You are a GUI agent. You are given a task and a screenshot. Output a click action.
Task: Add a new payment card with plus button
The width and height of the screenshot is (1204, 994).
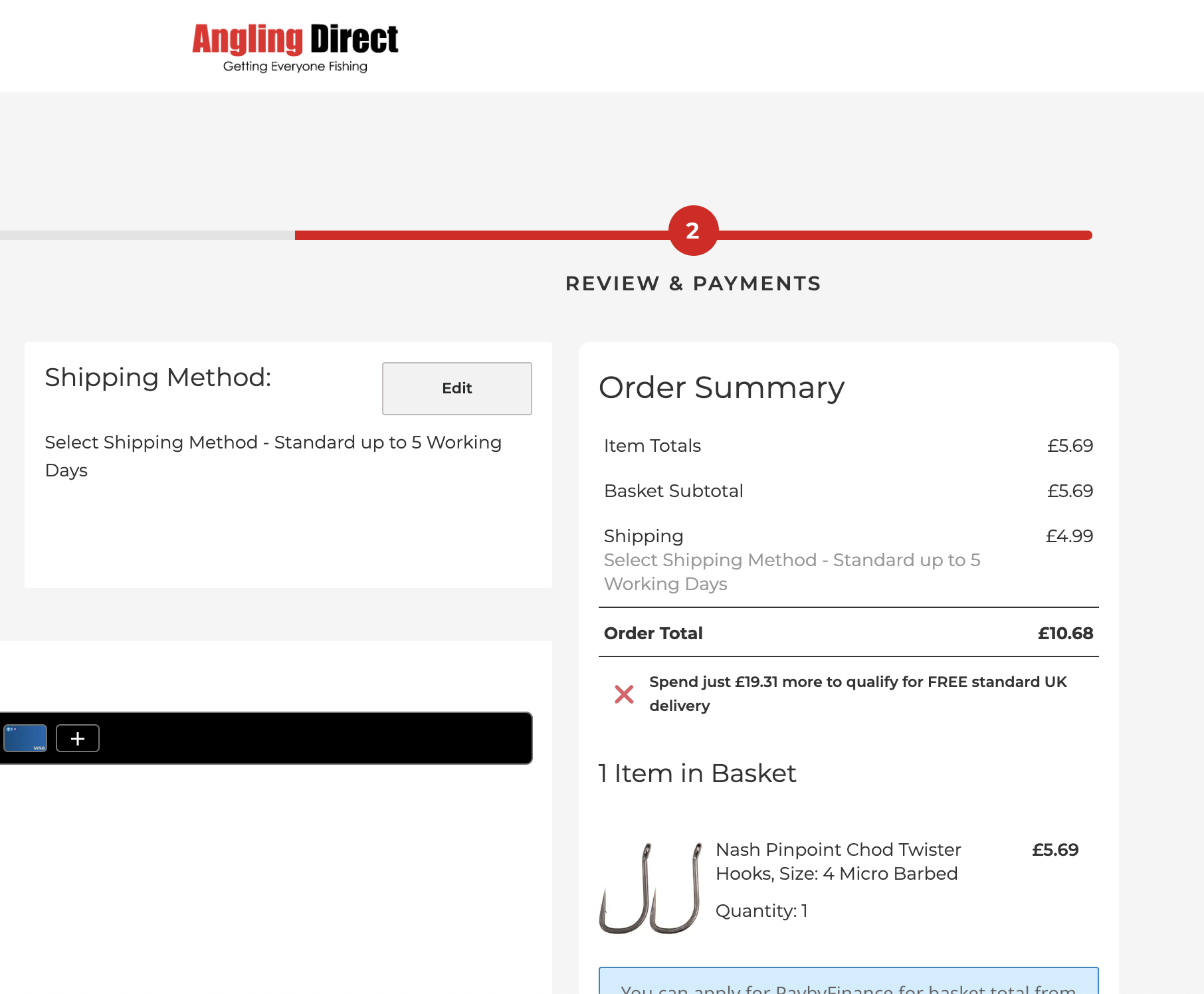pyautogui.click(x=78, y=738)
